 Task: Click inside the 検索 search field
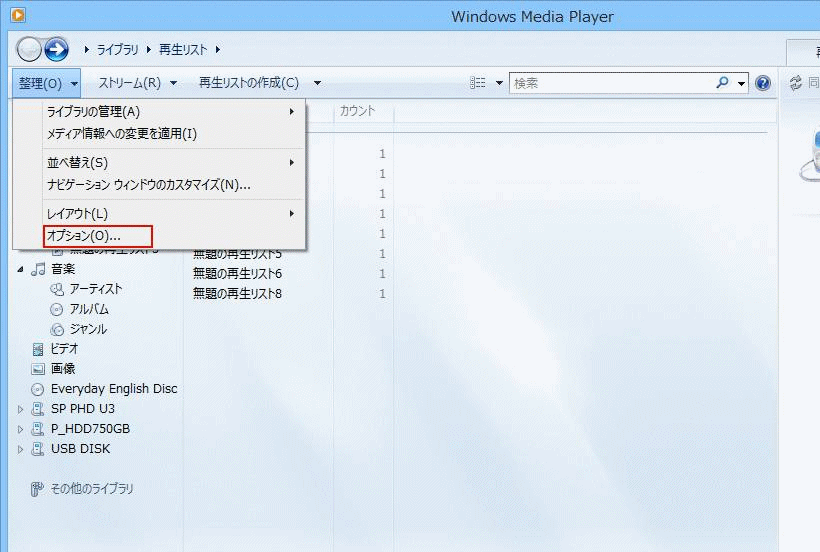tap(612, 83)
